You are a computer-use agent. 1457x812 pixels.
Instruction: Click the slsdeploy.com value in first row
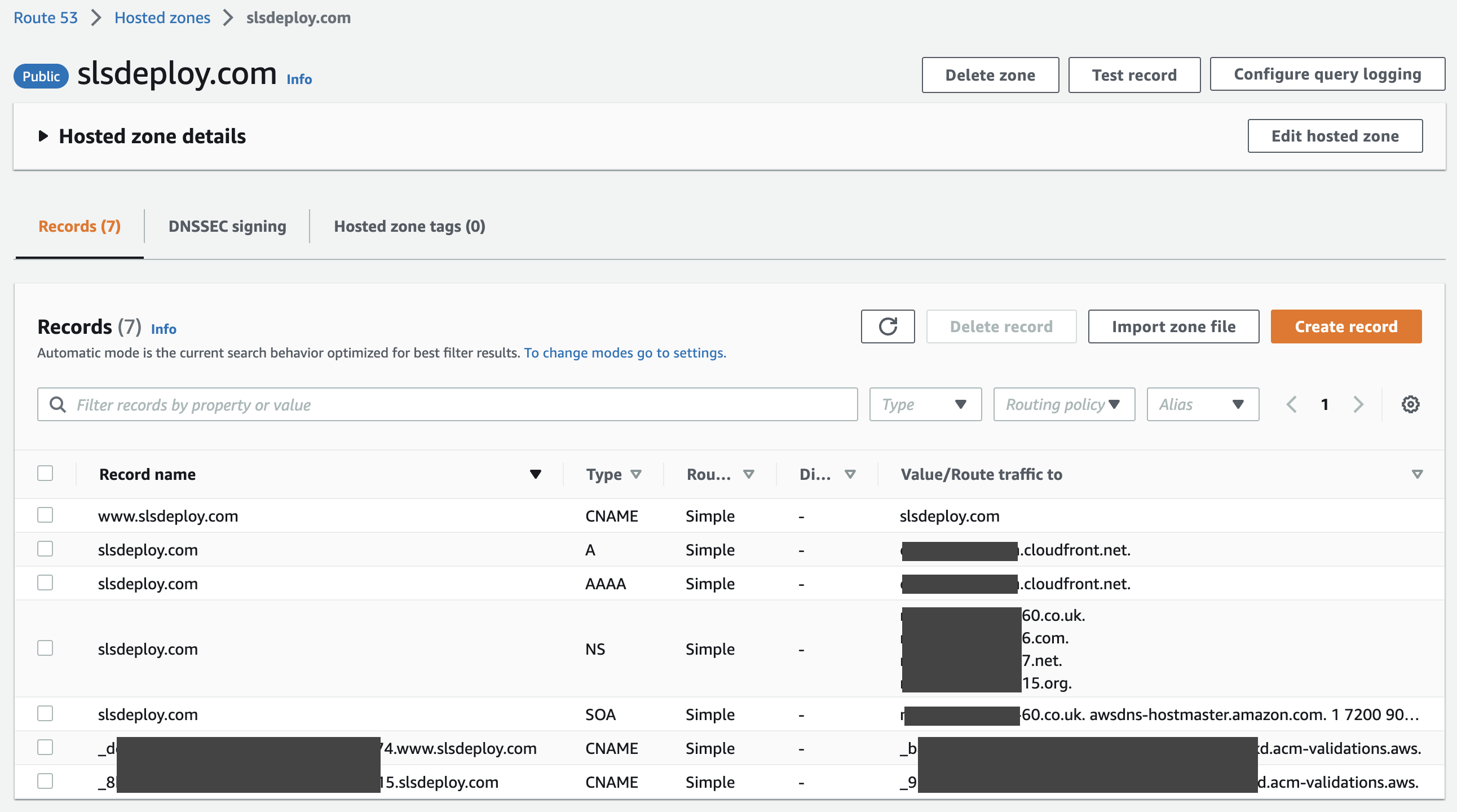point(950,516)
